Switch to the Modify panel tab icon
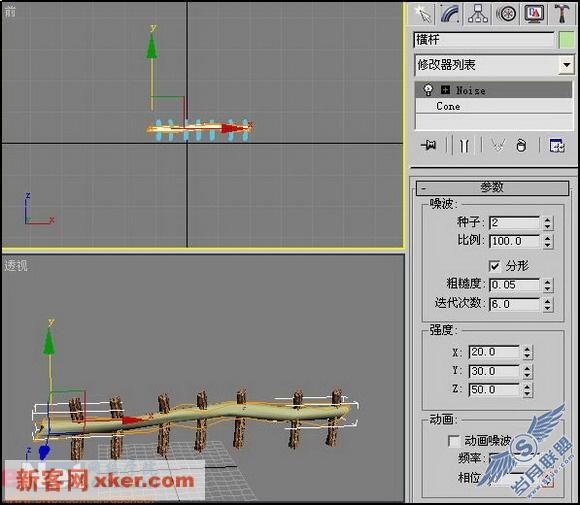Image resolution: width=580 pixels, height=505 pixels. [450, 14]
